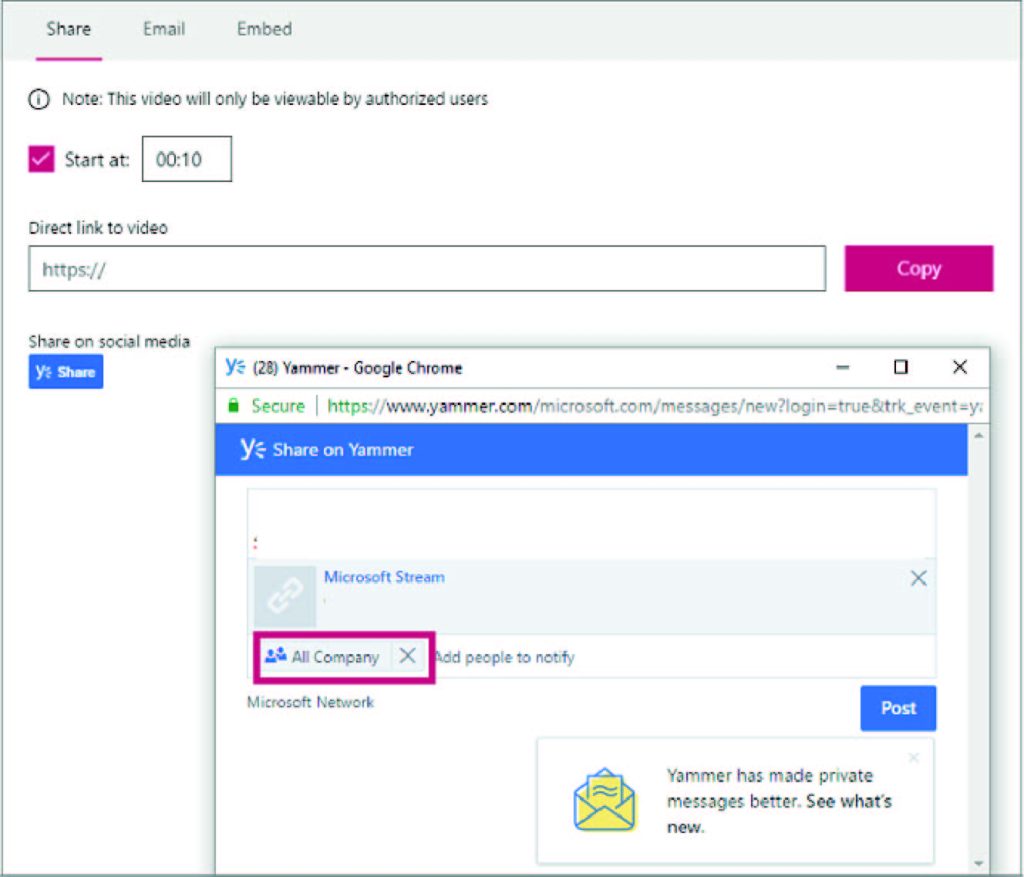Click the Yammer icon in the Chrome title bar

(235, 367)
